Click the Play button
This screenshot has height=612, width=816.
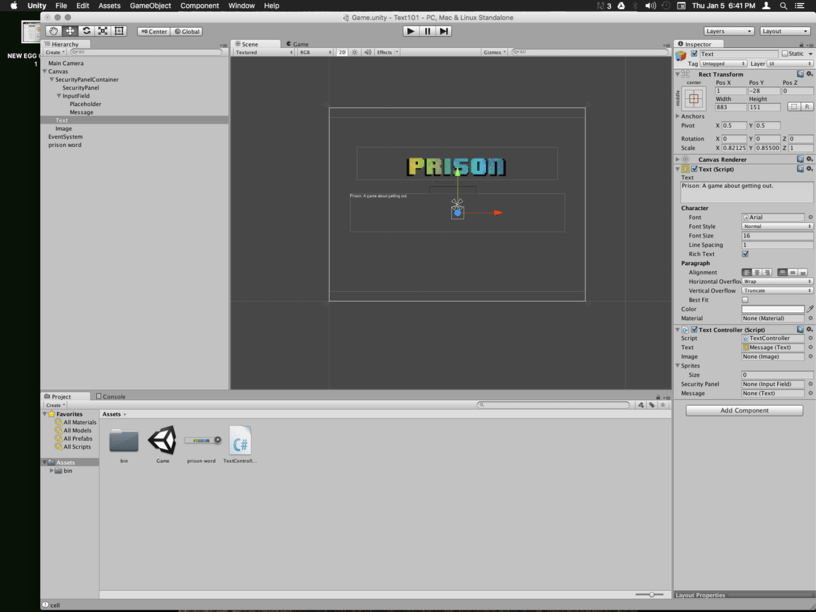click(411, 31)
